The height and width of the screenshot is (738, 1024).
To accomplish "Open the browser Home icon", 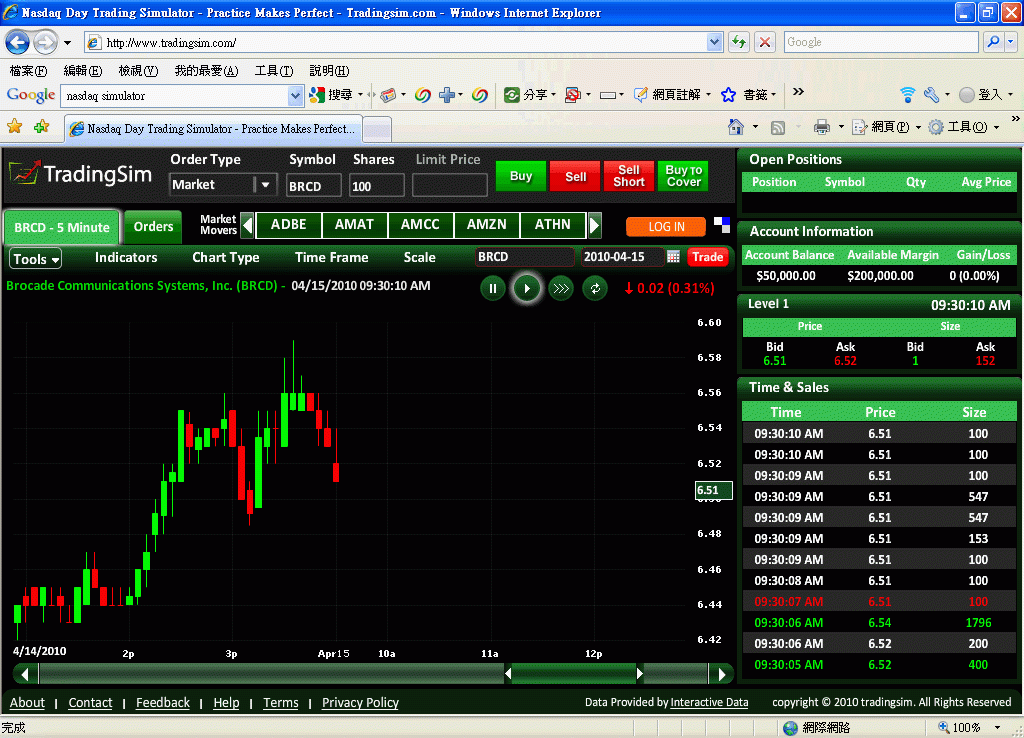I will pyautogui.click(x=736, y=127).
